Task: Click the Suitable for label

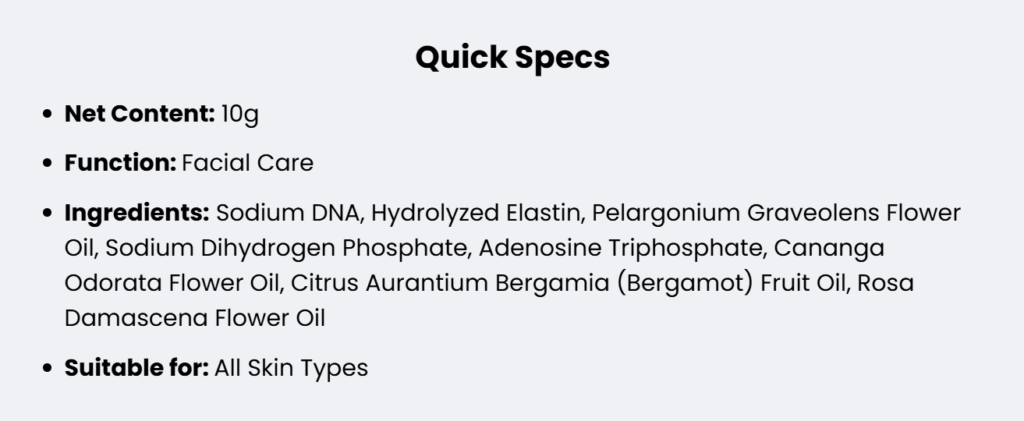Action: point(136,368)
